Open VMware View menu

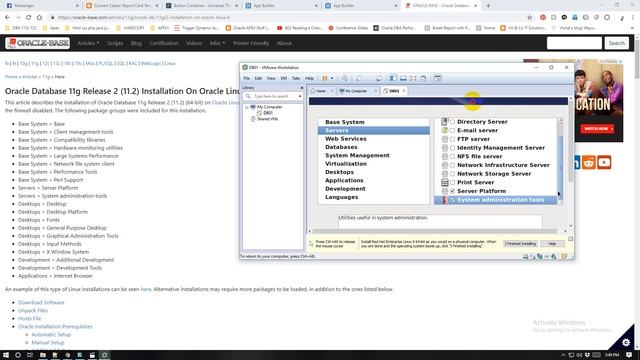pyautogui.click(x=271, y=78)
